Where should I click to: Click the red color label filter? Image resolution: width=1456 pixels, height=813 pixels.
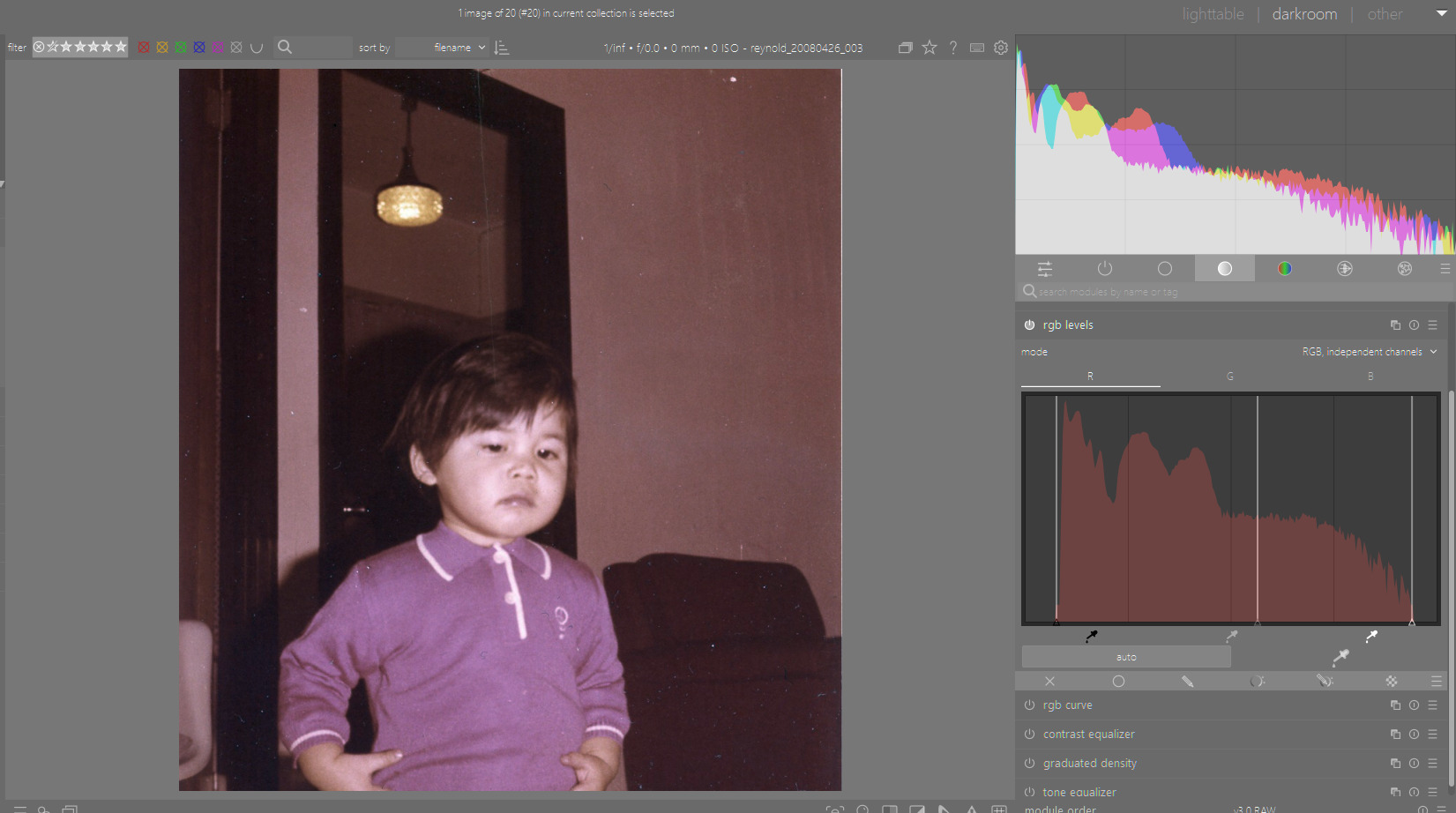(144, 48)
